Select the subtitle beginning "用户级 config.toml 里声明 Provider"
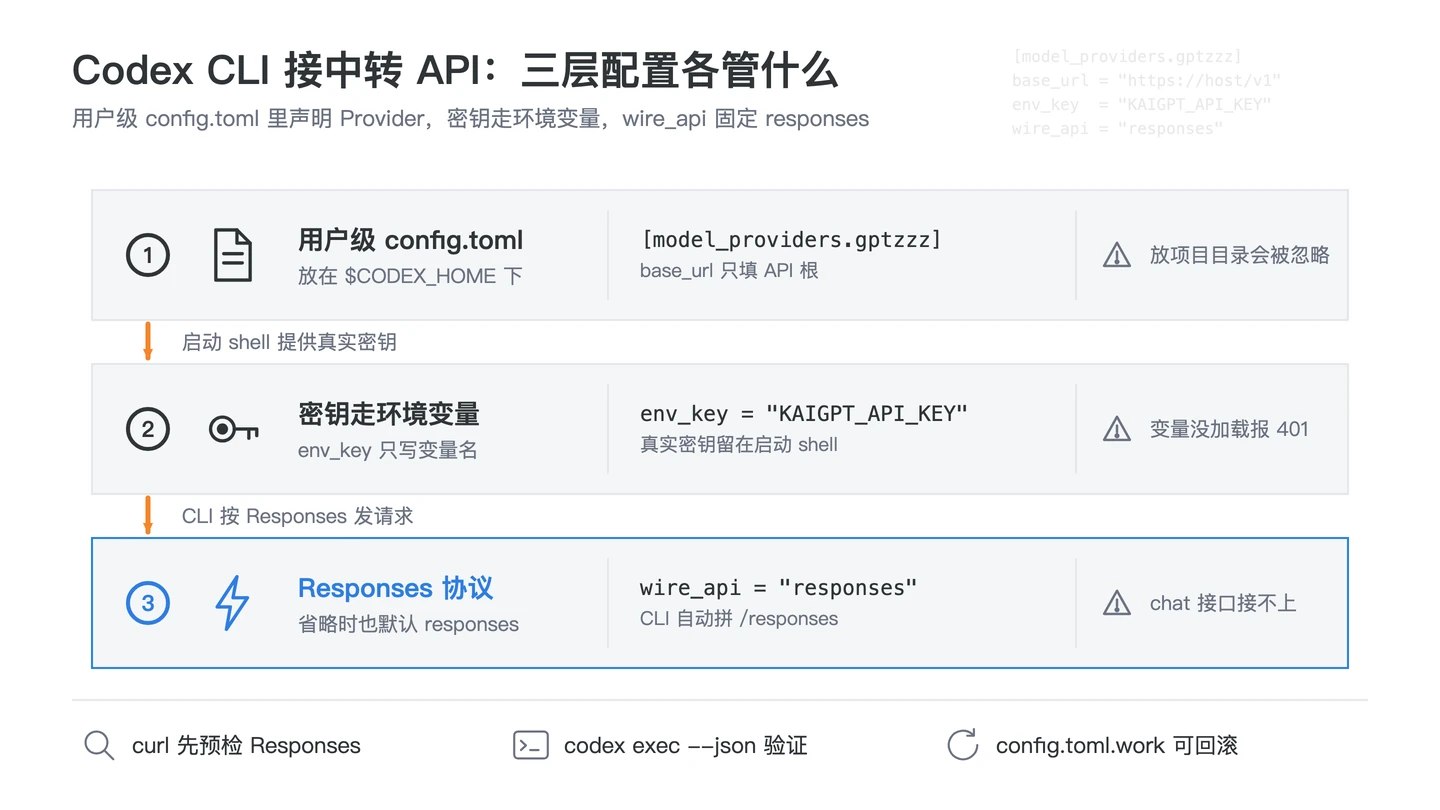 click(471, 119)
